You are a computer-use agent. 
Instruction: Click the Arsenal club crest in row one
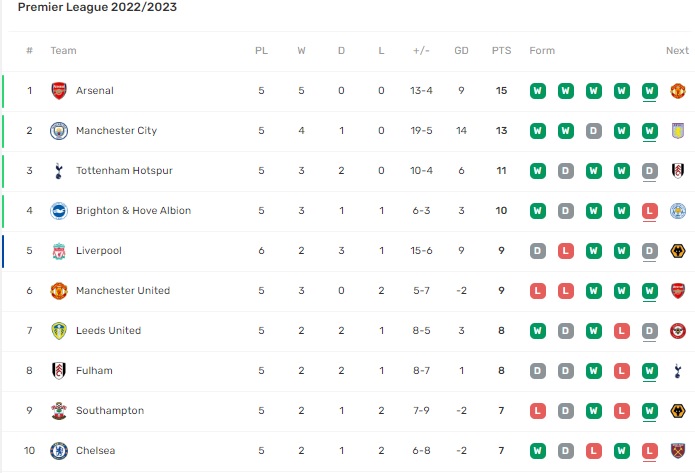coord(59,91)
